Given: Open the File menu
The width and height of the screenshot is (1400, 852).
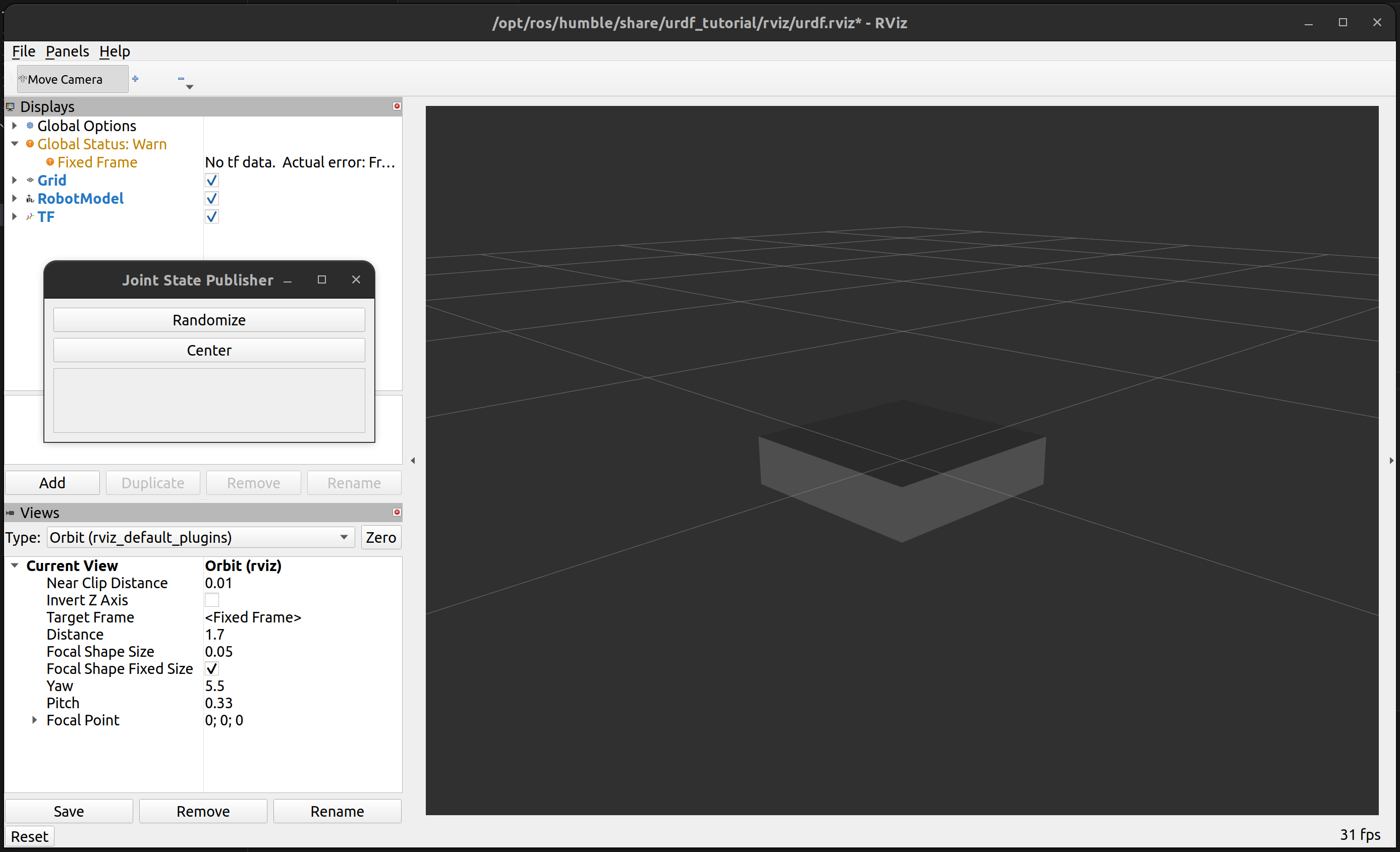Looking at the screenshot, I should tap(23, 51).
